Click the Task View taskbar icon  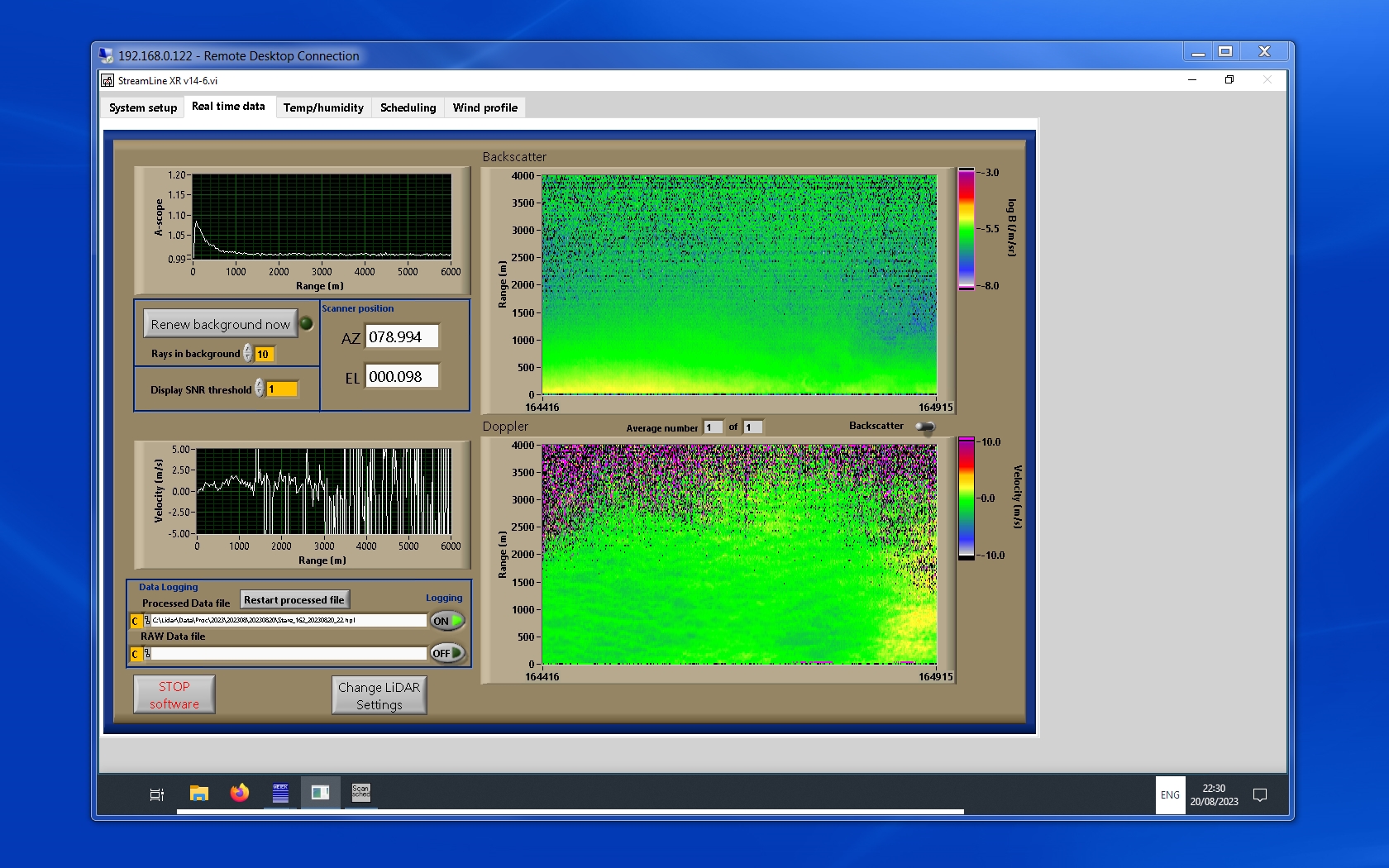point(156,794)
